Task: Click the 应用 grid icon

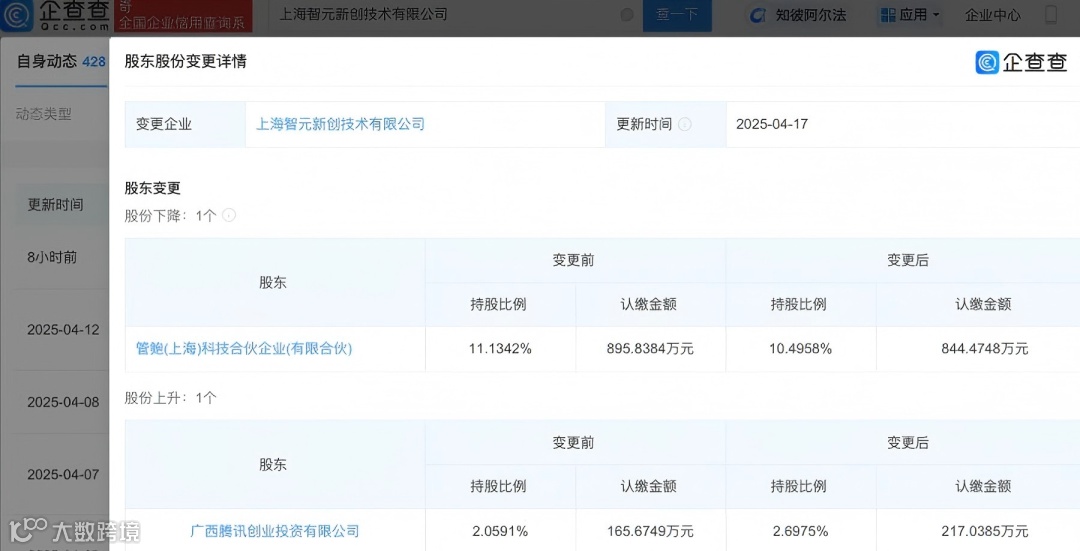Action: click(x=889, y=14)
